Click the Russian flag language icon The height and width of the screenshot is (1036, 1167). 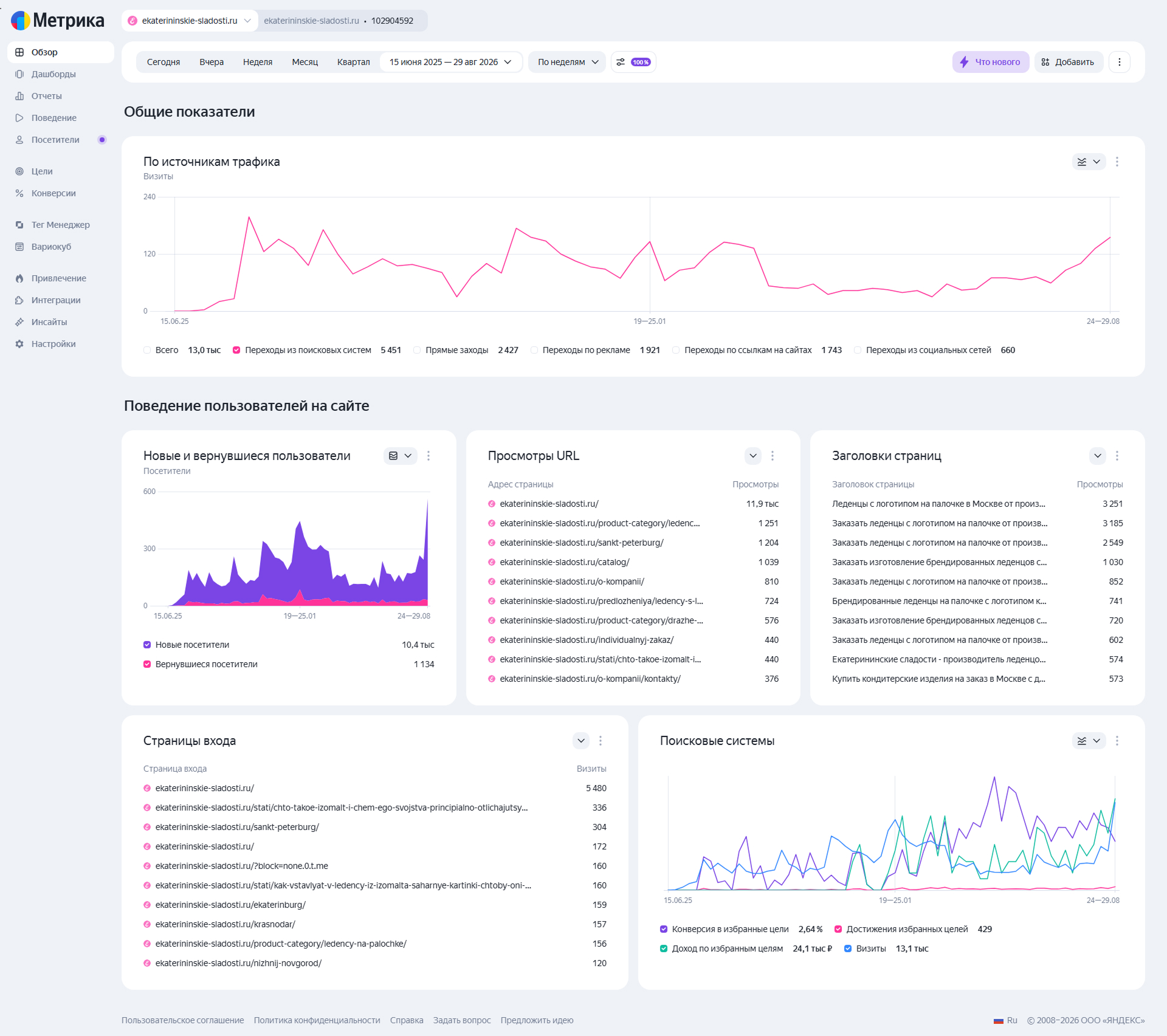[x=999, y=1021]
